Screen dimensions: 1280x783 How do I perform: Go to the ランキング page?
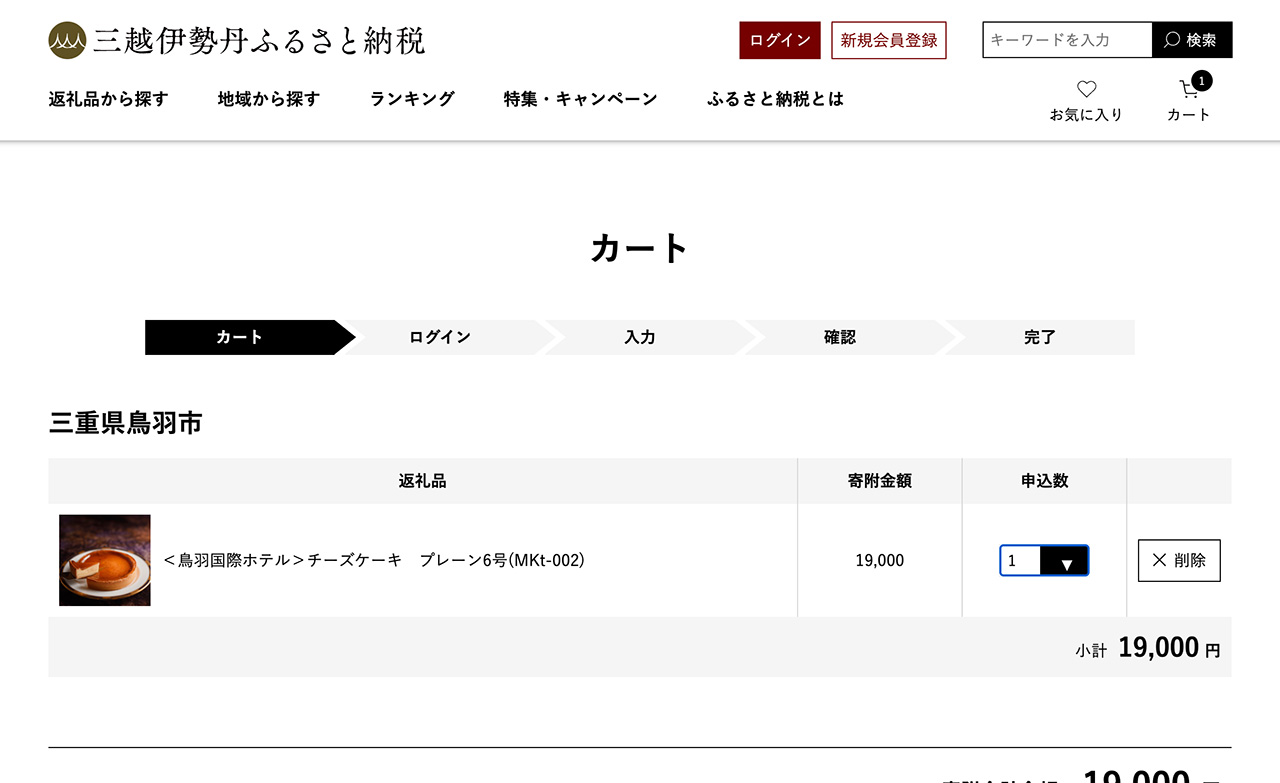pyautogui.click(x=412, y=99)
